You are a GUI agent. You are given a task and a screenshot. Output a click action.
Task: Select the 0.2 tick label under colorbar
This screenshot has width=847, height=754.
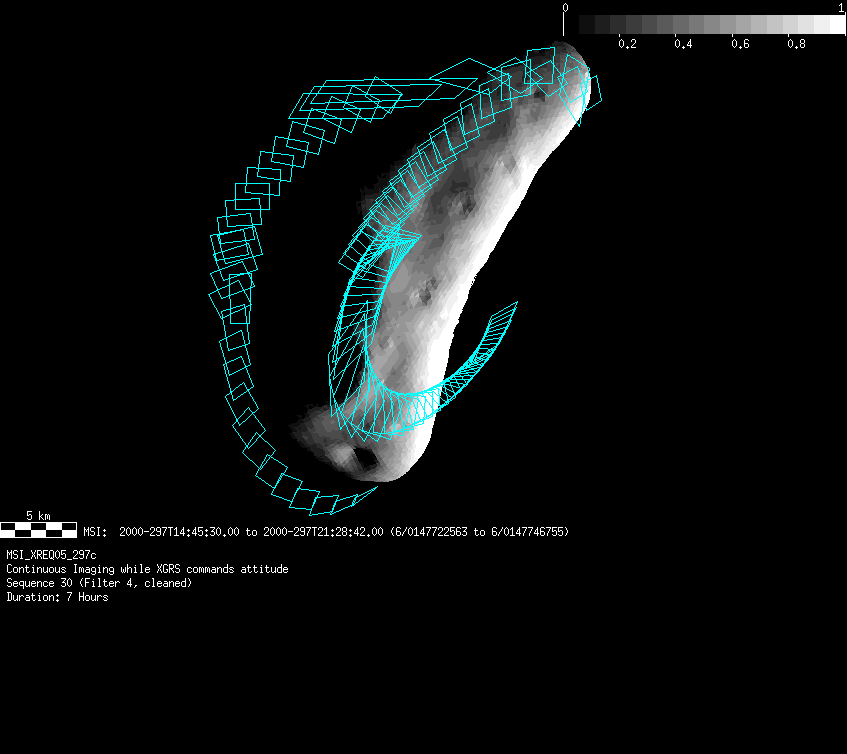point(627,44)
